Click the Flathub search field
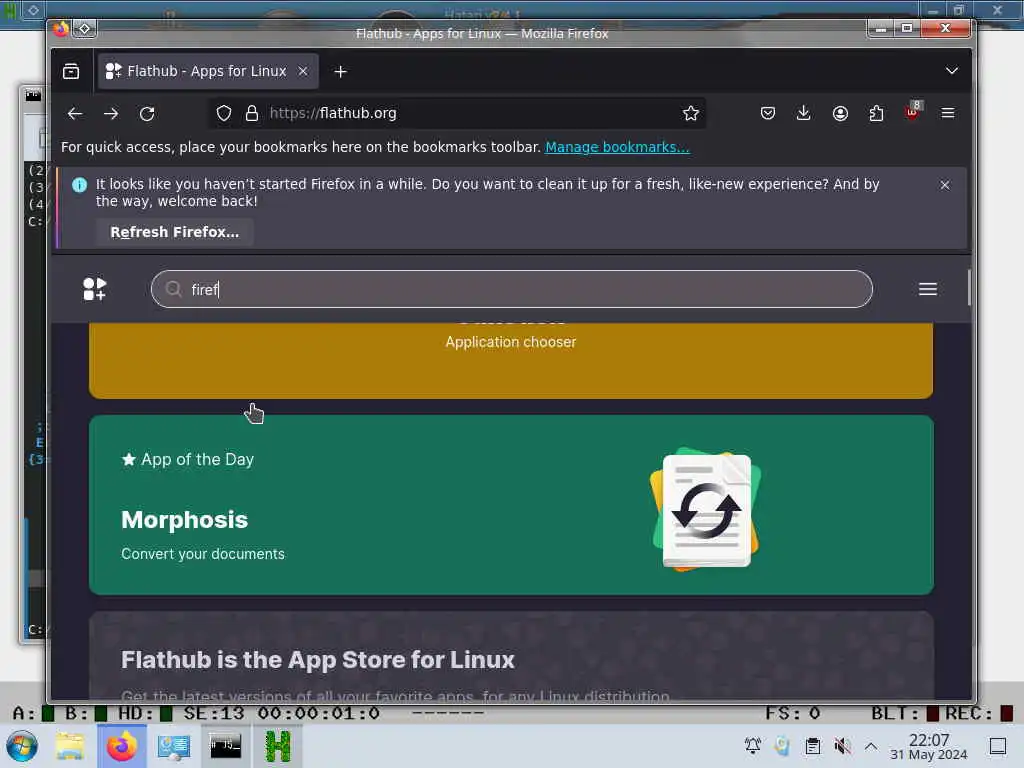 click(x=512, y=289)
